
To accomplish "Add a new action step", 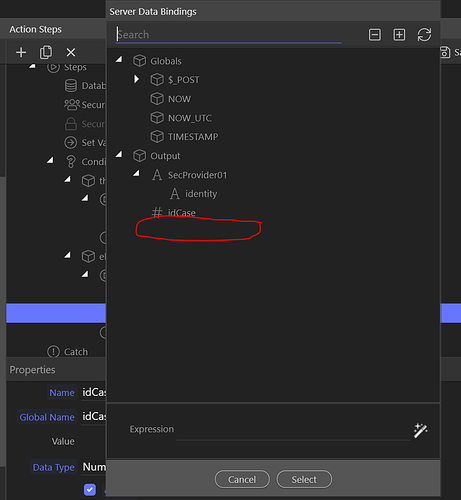I will coord(21,52).
